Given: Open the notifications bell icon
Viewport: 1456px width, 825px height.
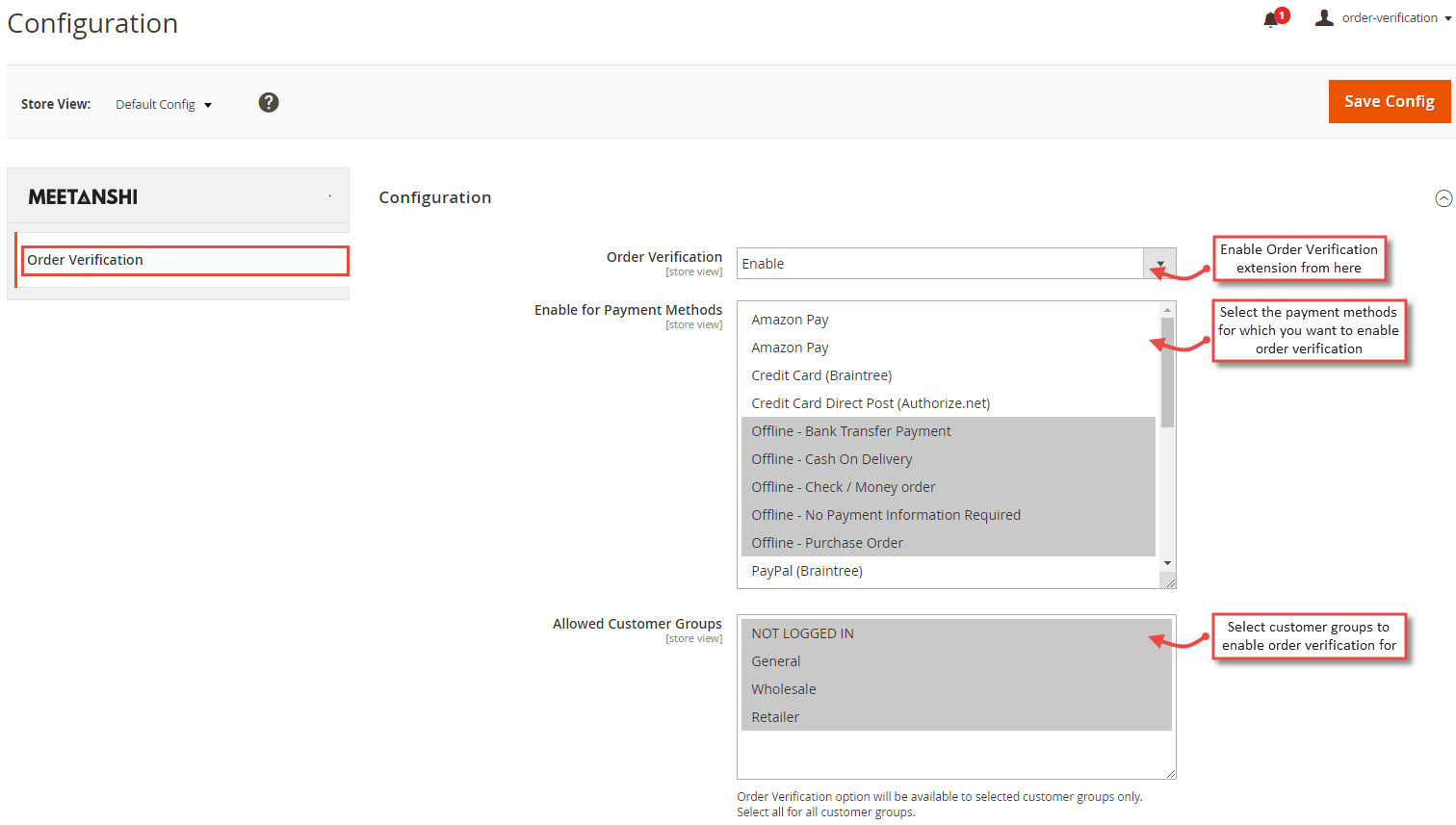Looking at the screenshot, I should coord(1271,16).
